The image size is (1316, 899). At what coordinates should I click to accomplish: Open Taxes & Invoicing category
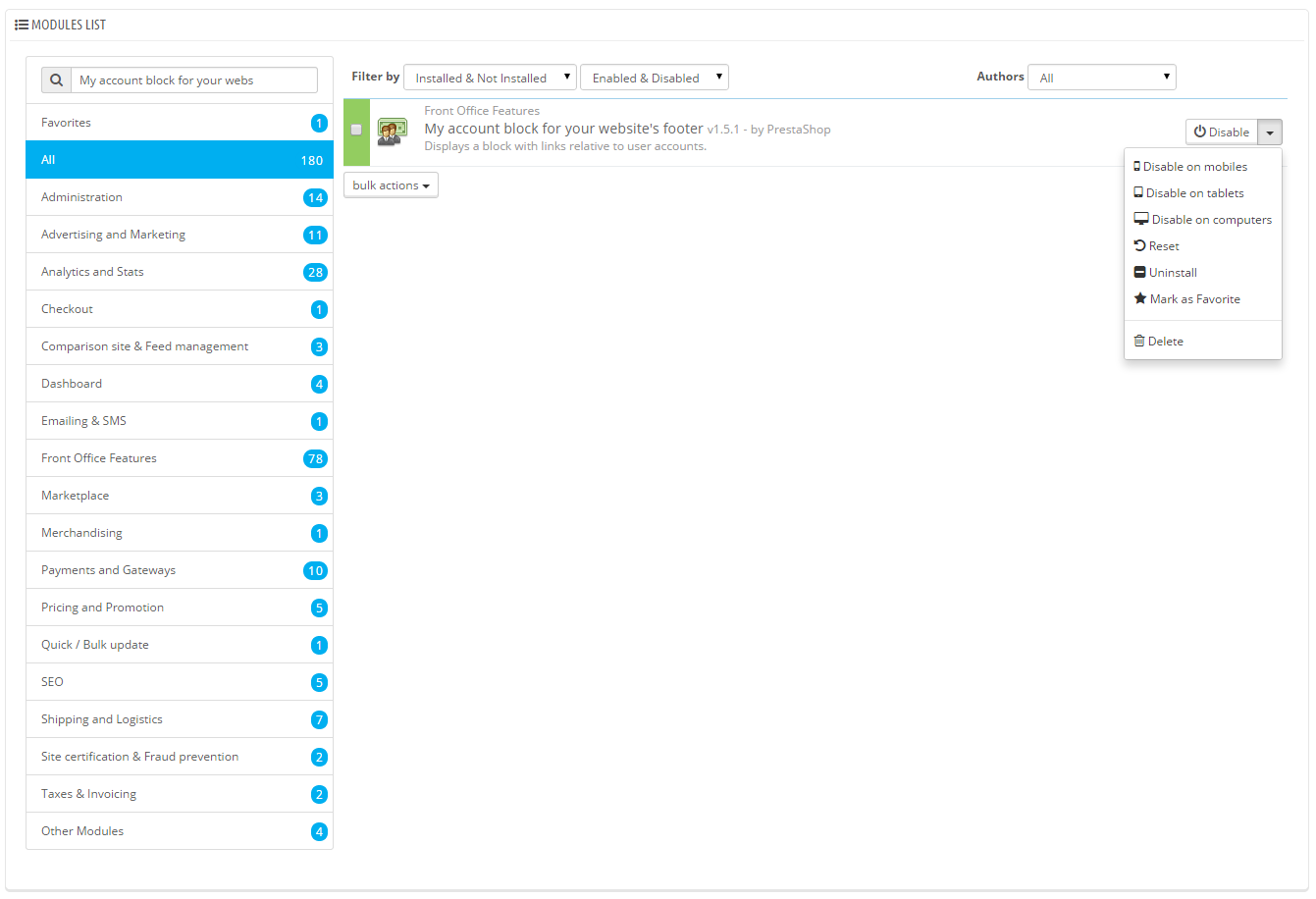[180, 794]
